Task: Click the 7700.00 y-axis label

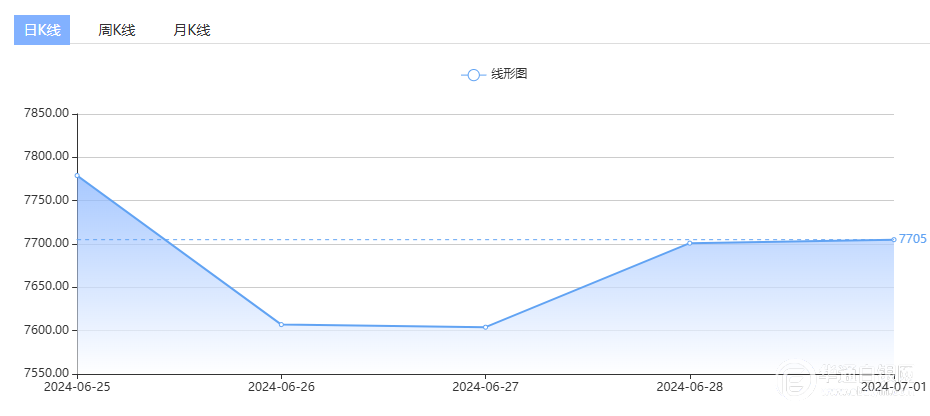Action: tap(46, 244)
